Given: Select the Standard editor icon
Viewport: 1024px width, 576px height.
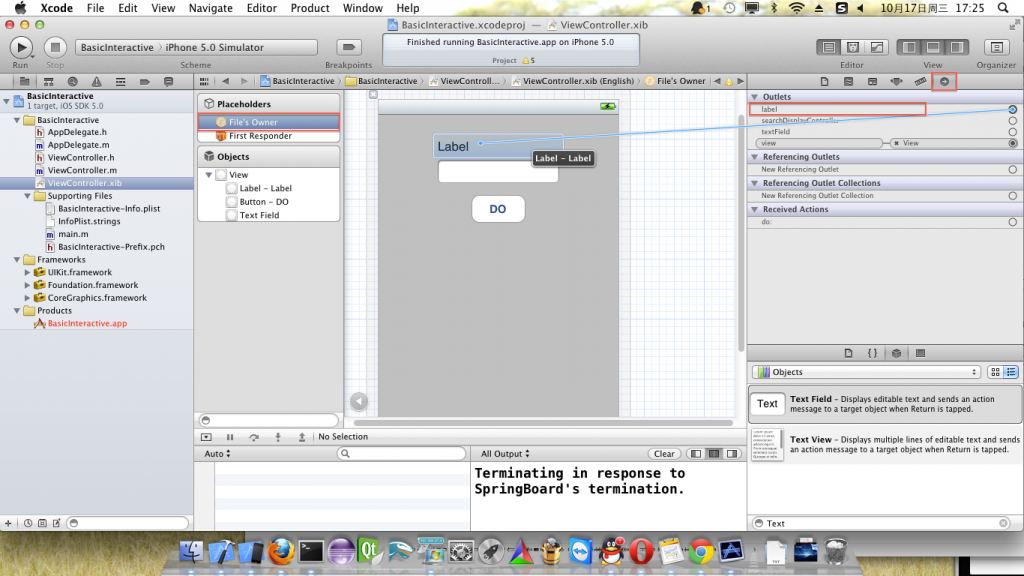Looking at the screenshot, I should coord(829,47).
